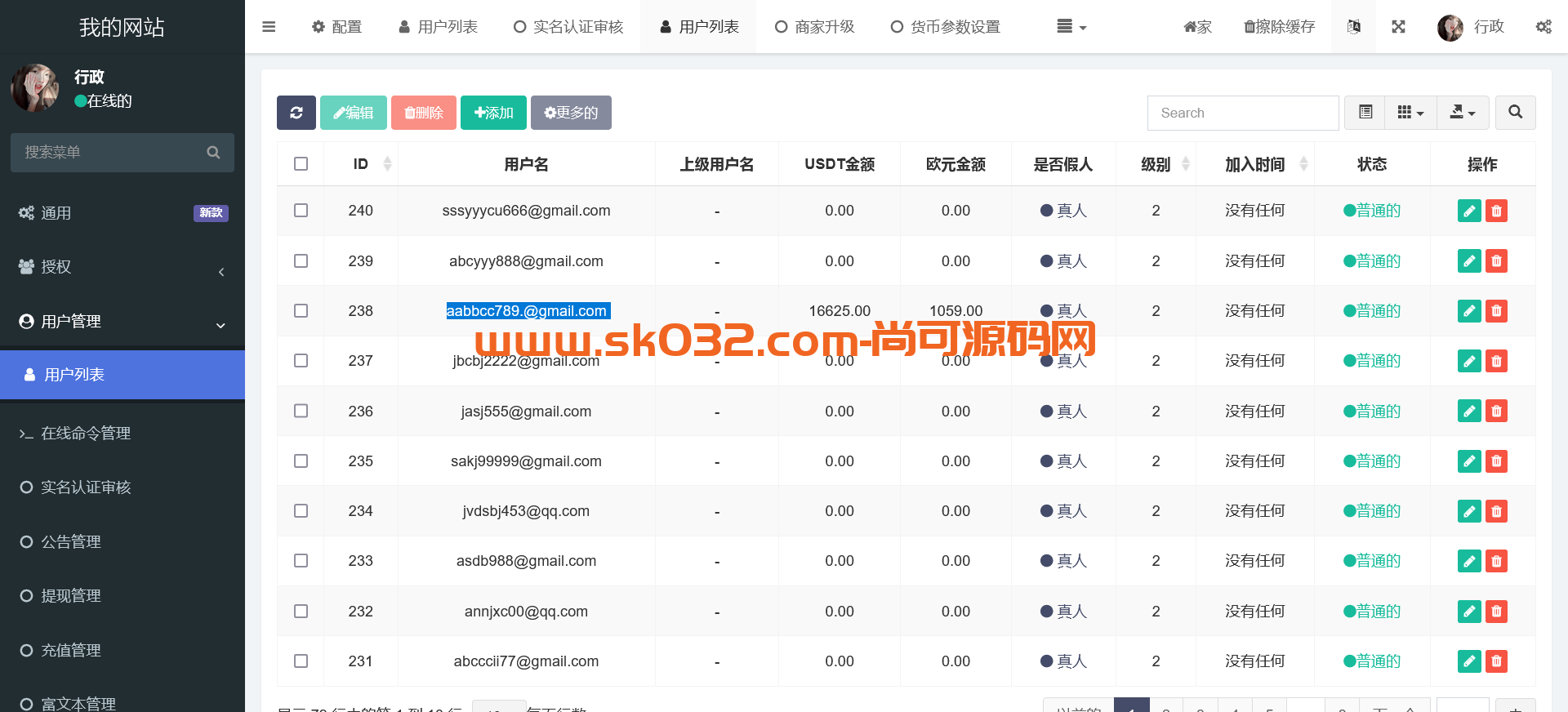Sort table by 级别 column
This screenshot has height=712, width=1568.
click(1156, 164)
